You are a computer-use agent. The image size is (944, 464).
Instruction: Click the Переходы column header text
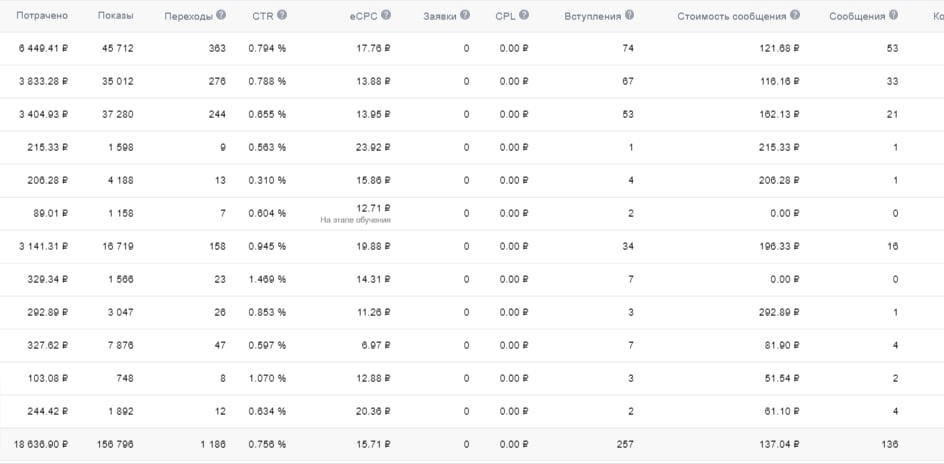tap(188, 16)
